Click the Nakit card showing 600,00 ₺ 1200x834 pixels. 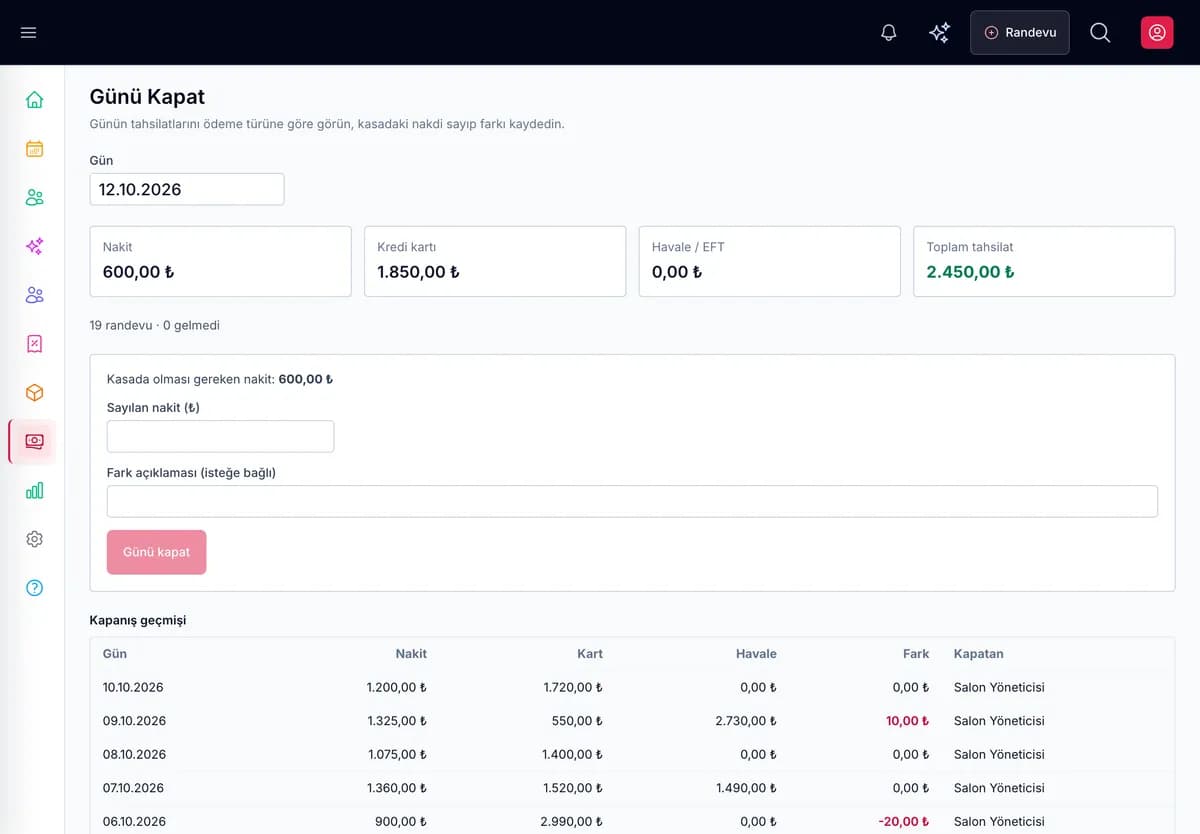tap(221, 261)
